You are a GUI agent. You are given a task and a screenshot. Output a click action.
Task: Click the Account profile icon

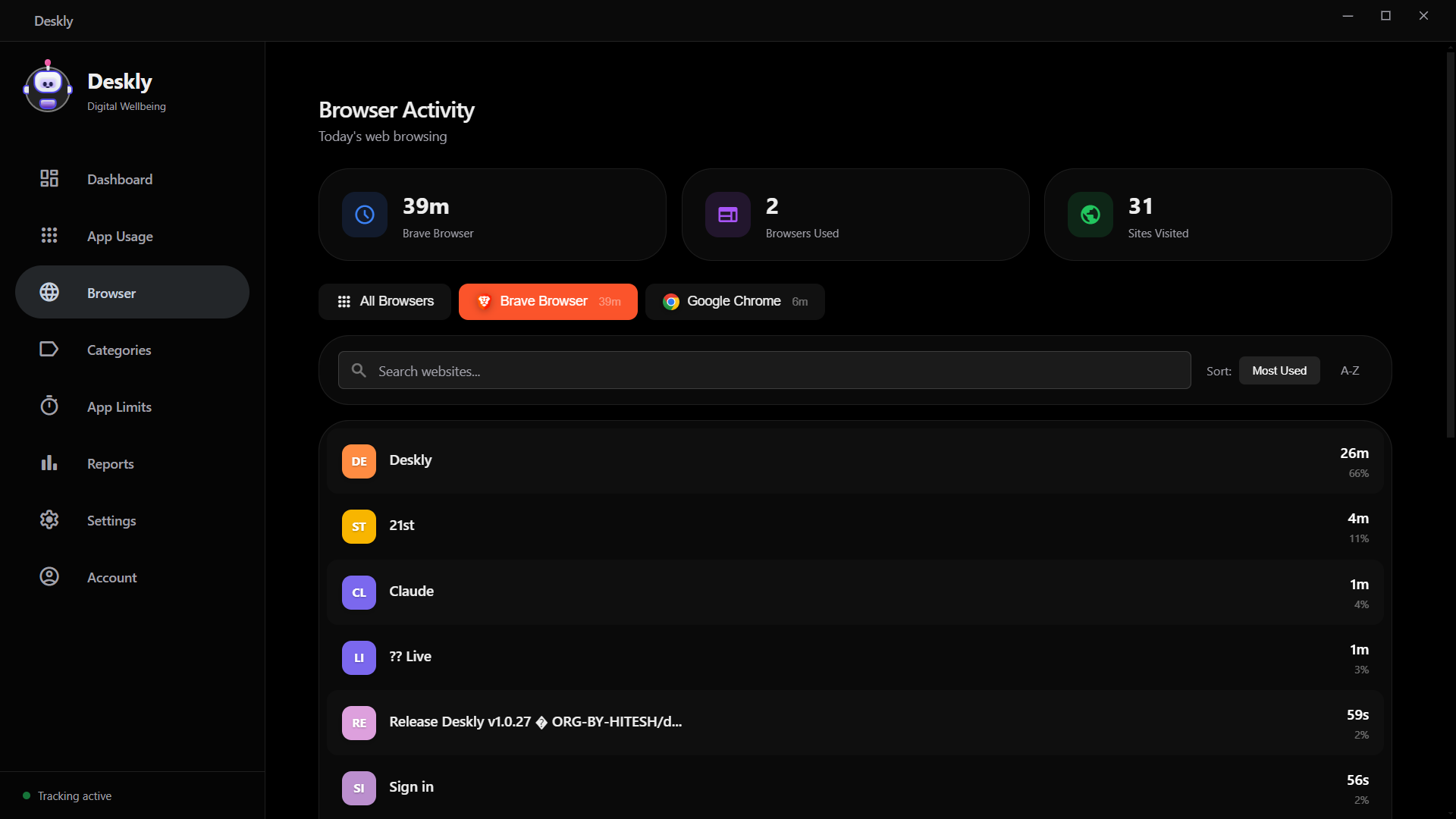point(49,576)
